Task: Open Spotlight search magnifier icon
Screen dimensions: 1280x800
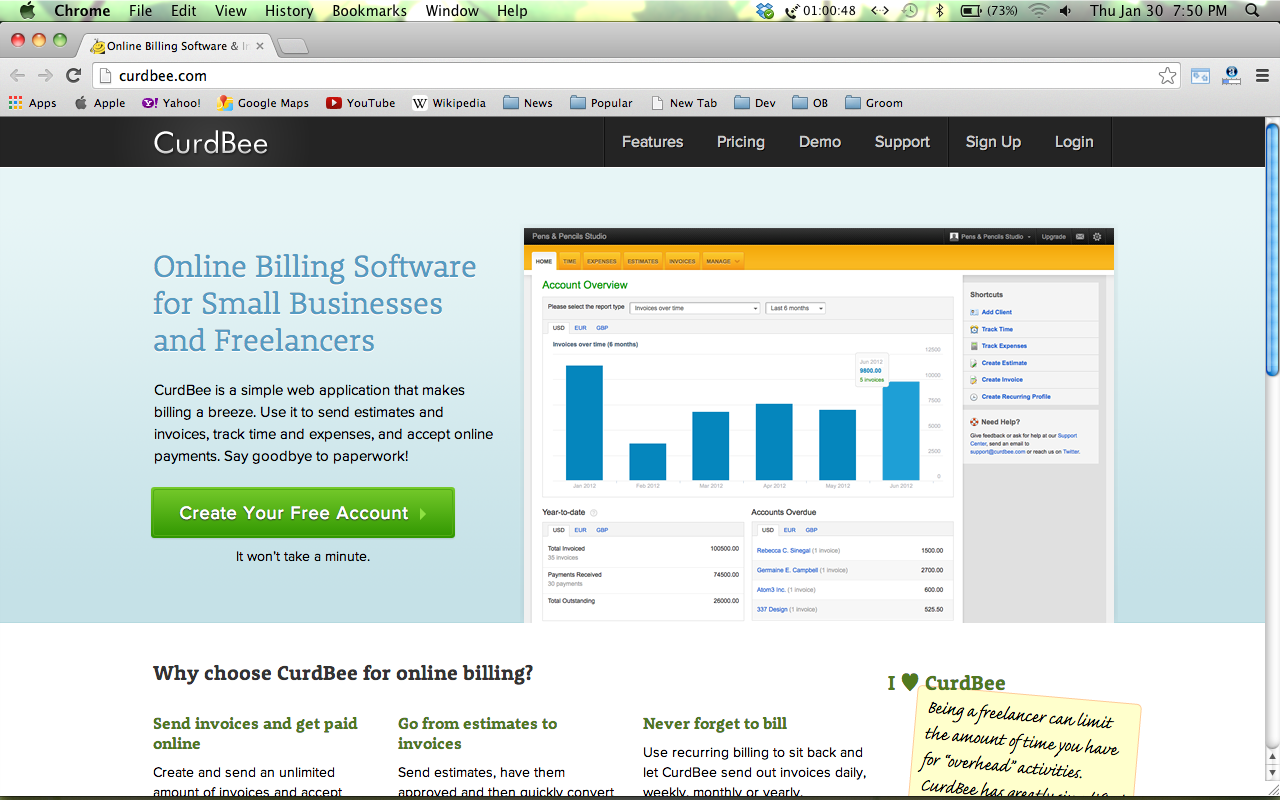Action: point(1253,11)
